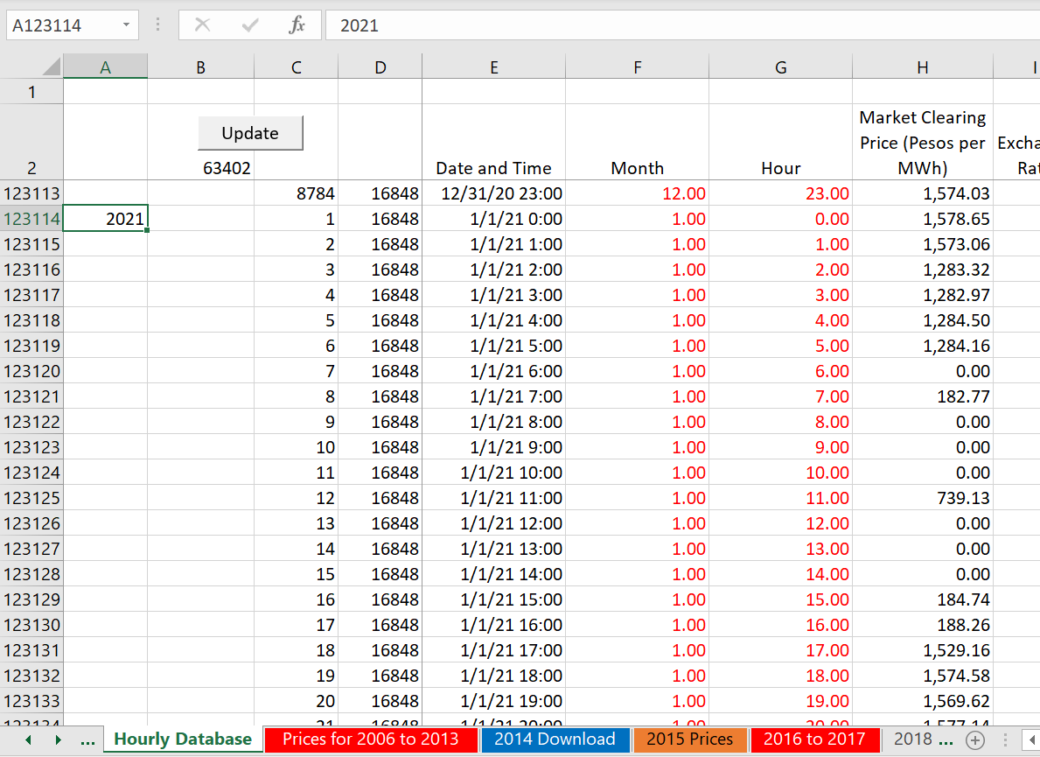Viewport: 1040px width, 757px height.
Task: Click the formula bar Cancel X icon
Action: click(x=202, y=25)
